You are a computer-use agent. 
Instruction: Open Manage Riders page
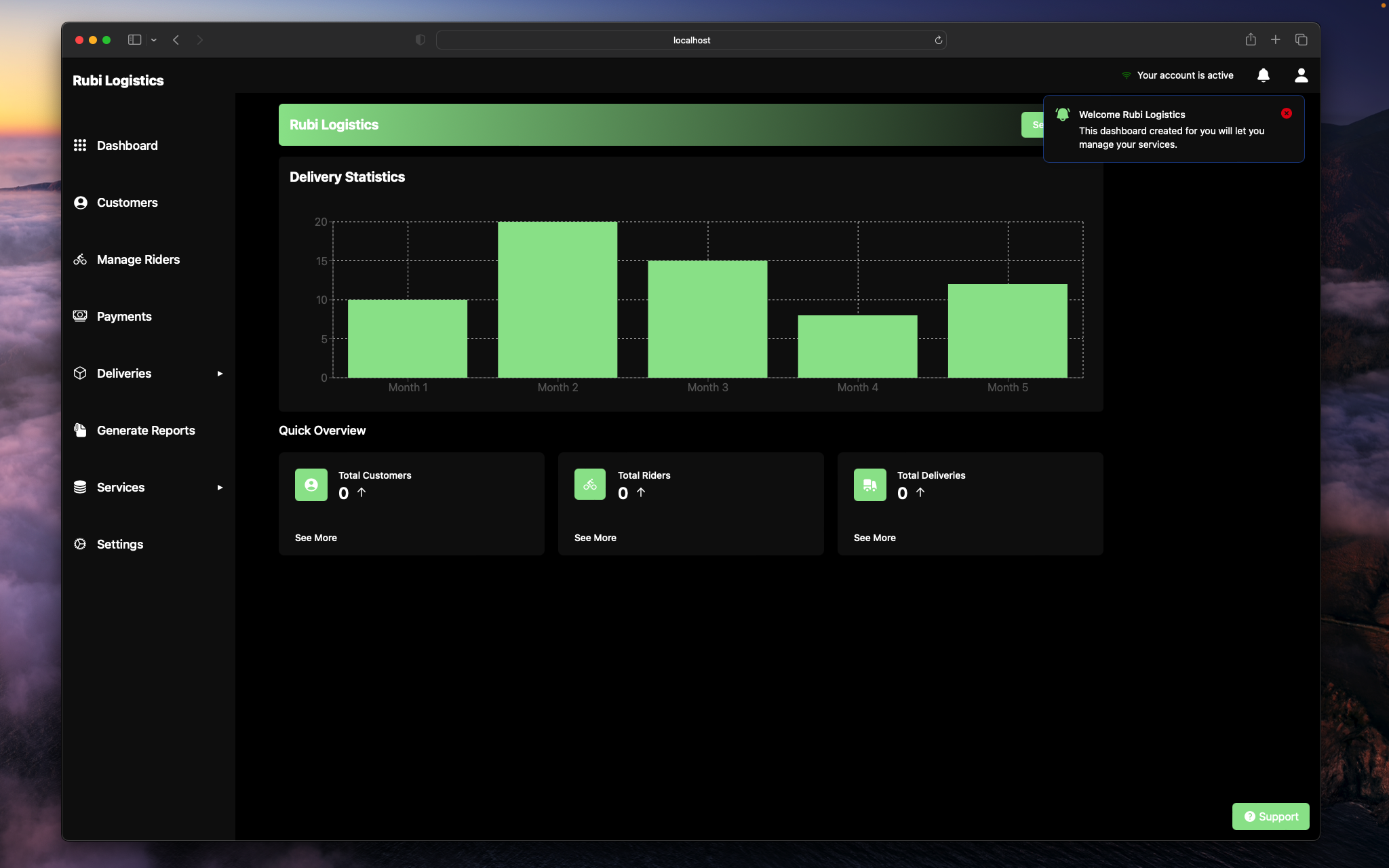click(138, 260)
